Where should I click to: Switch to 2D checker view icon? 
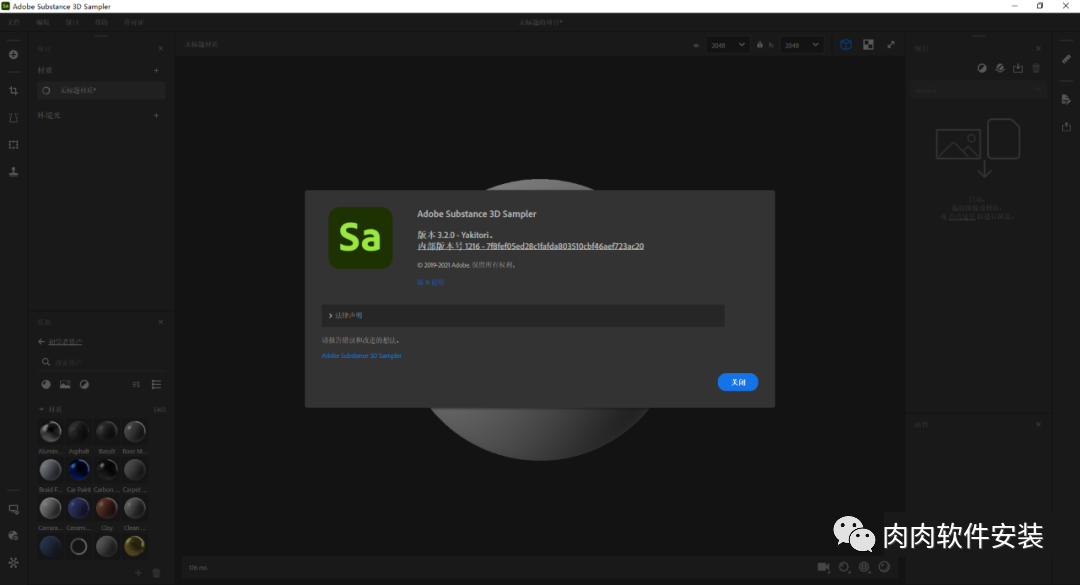[x=869, y=45]
